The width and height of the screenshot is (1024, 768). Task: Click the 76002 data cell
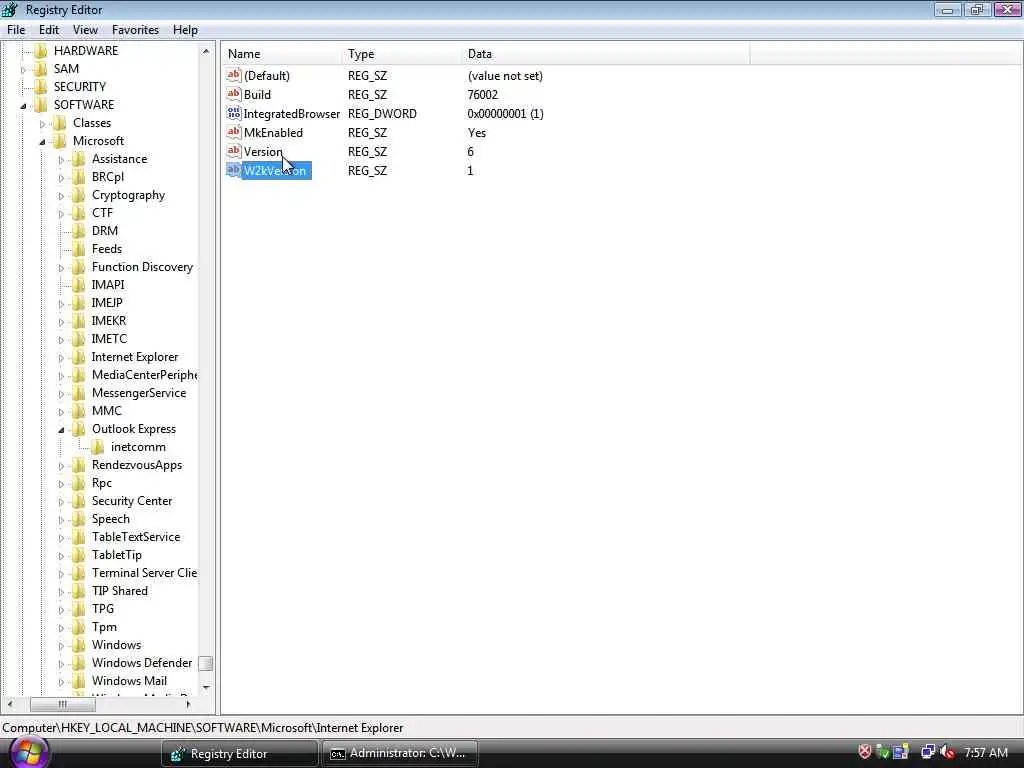click(x=483, y=95)
